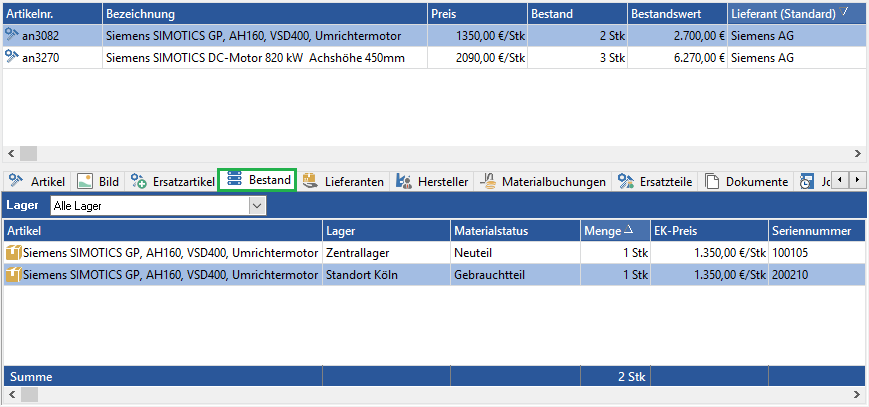This screenshot has width=869, height=407.
Task: Click lower table horizontal scrollbar thumb
Action: [x=28, y=395]
